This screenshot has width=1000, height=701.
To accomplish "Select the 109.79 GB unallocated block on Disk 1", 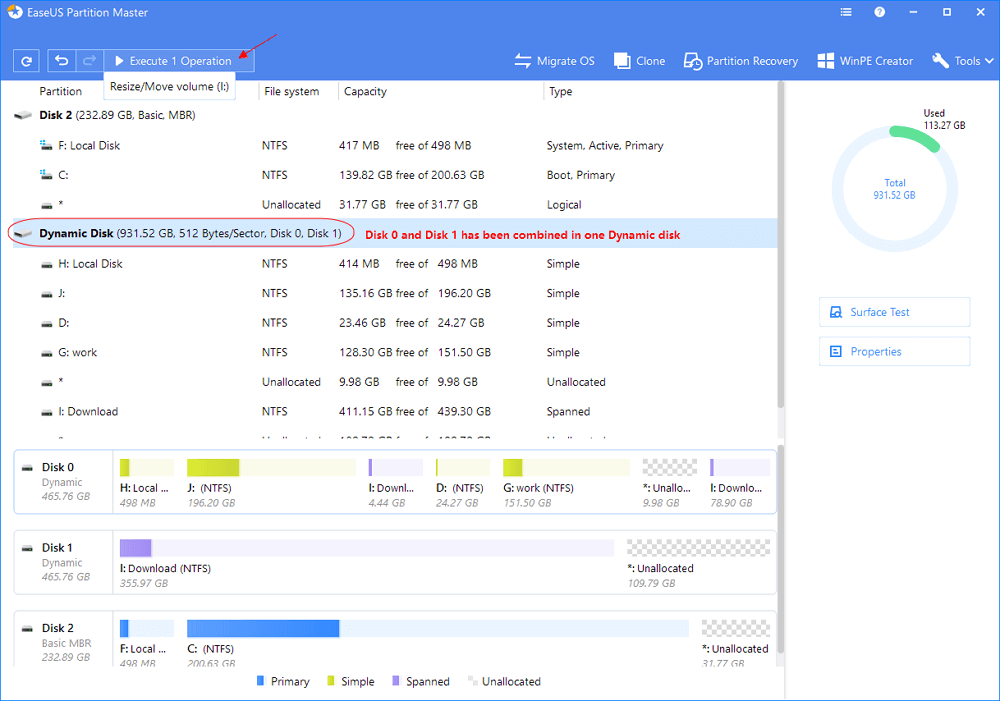I will click(x=698, y=563).
